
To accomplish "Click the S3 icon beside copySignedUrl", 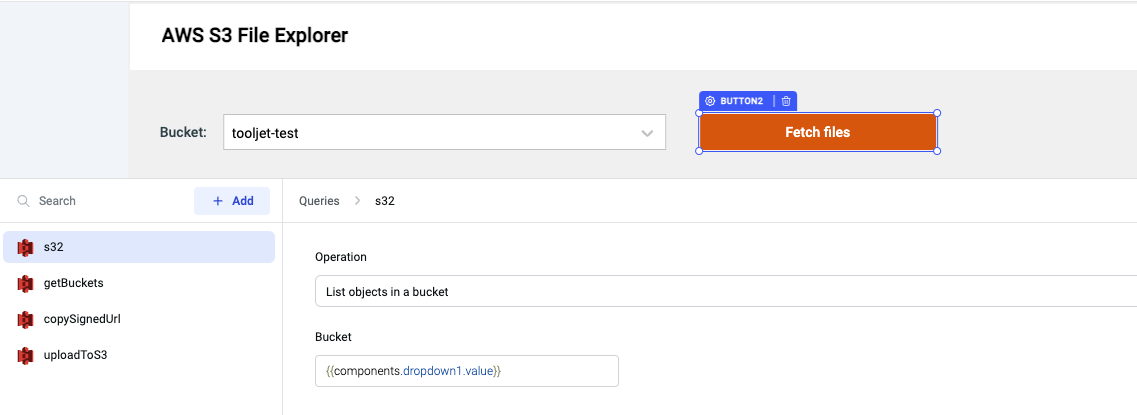I will click(25, 319).
